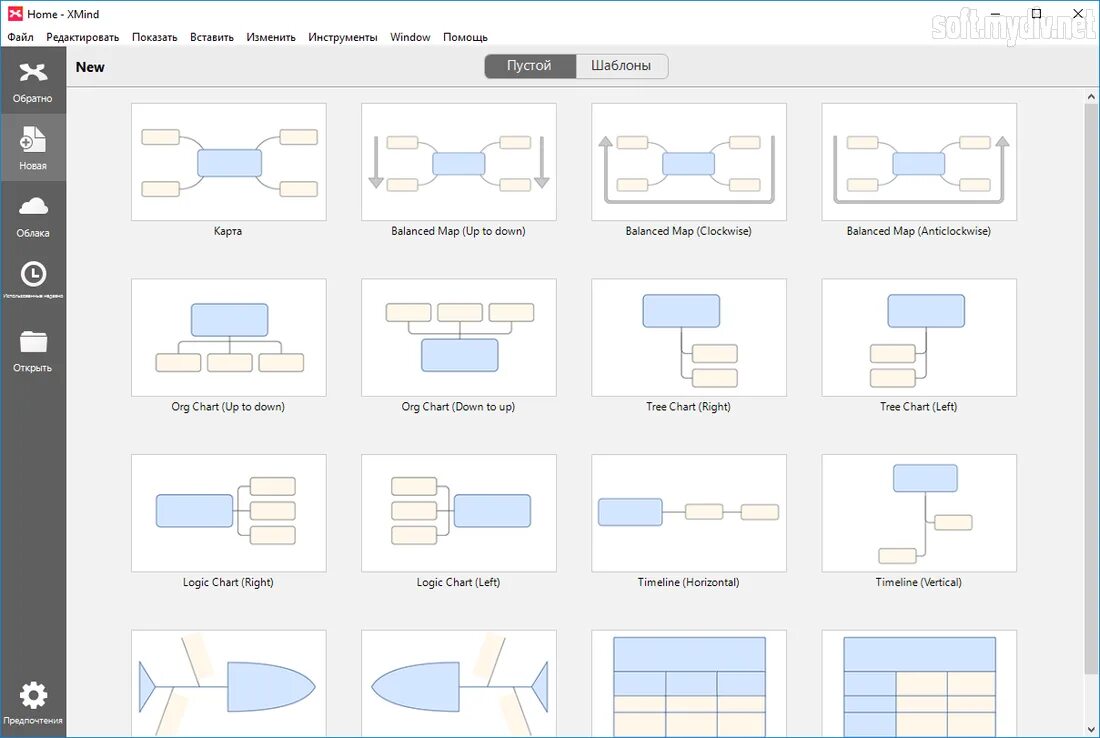Open the Window menu
This screenshot has height=738, width=1100.
(x=410, y=37)
